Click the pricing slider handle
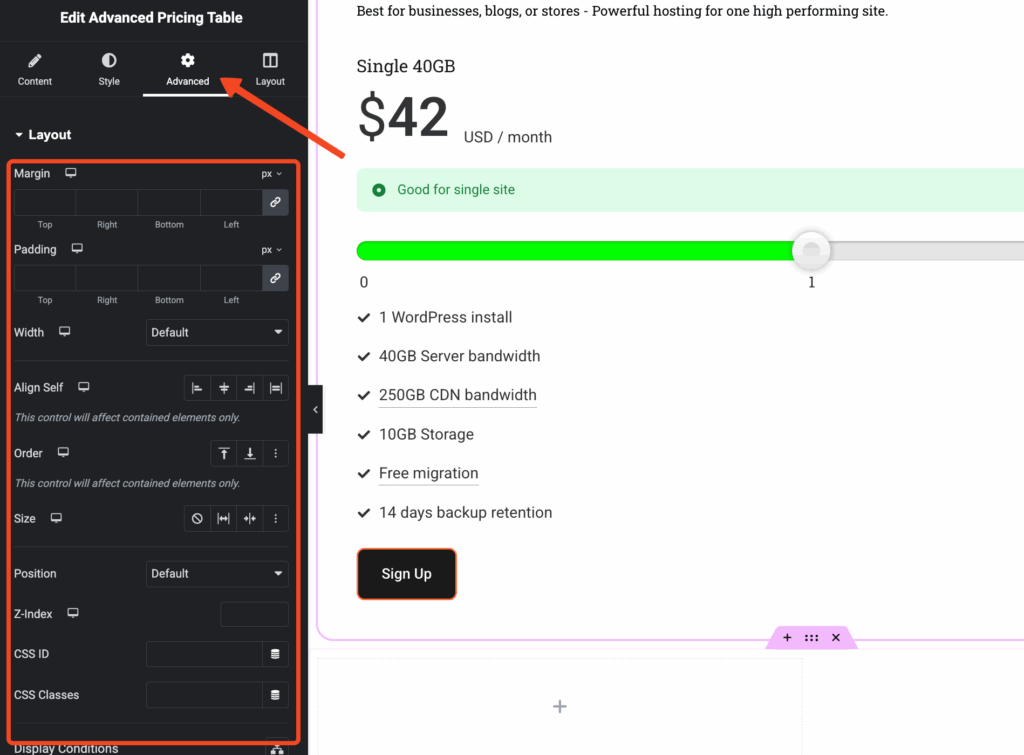The image size is (1024, 755). coord(811,250)
